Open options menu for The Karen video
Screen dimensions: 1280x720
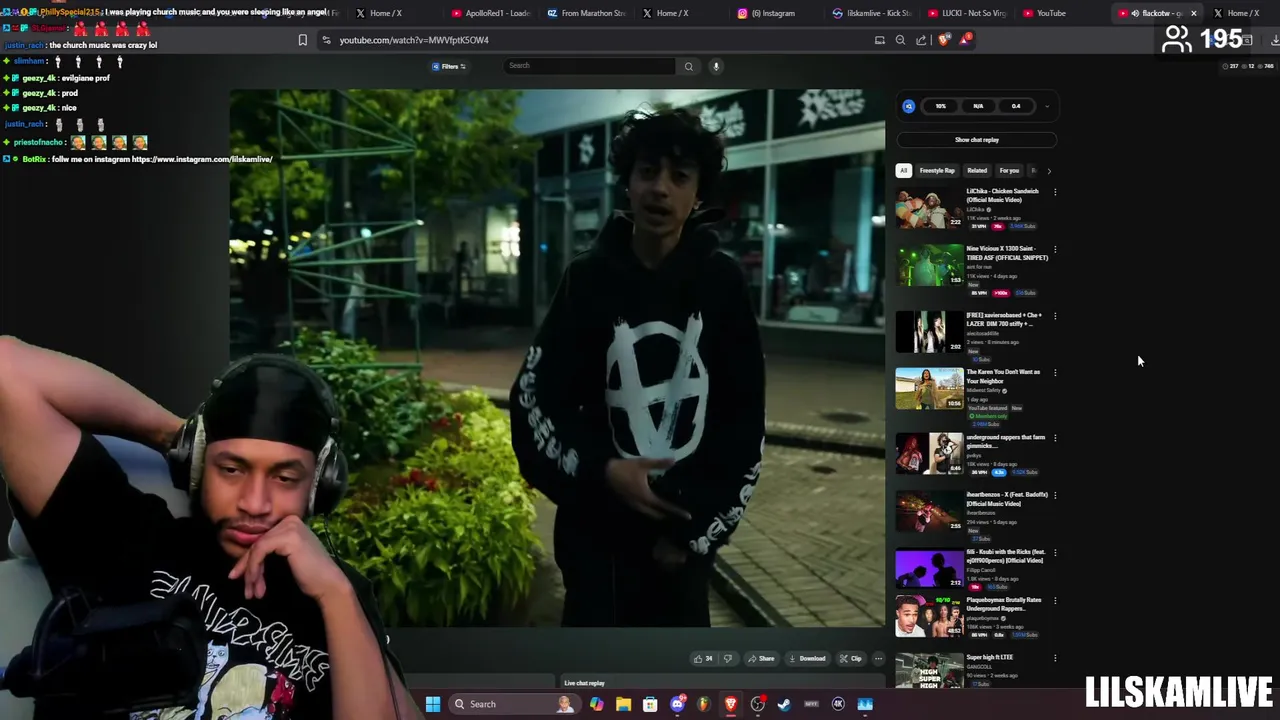pos(1055,373)
